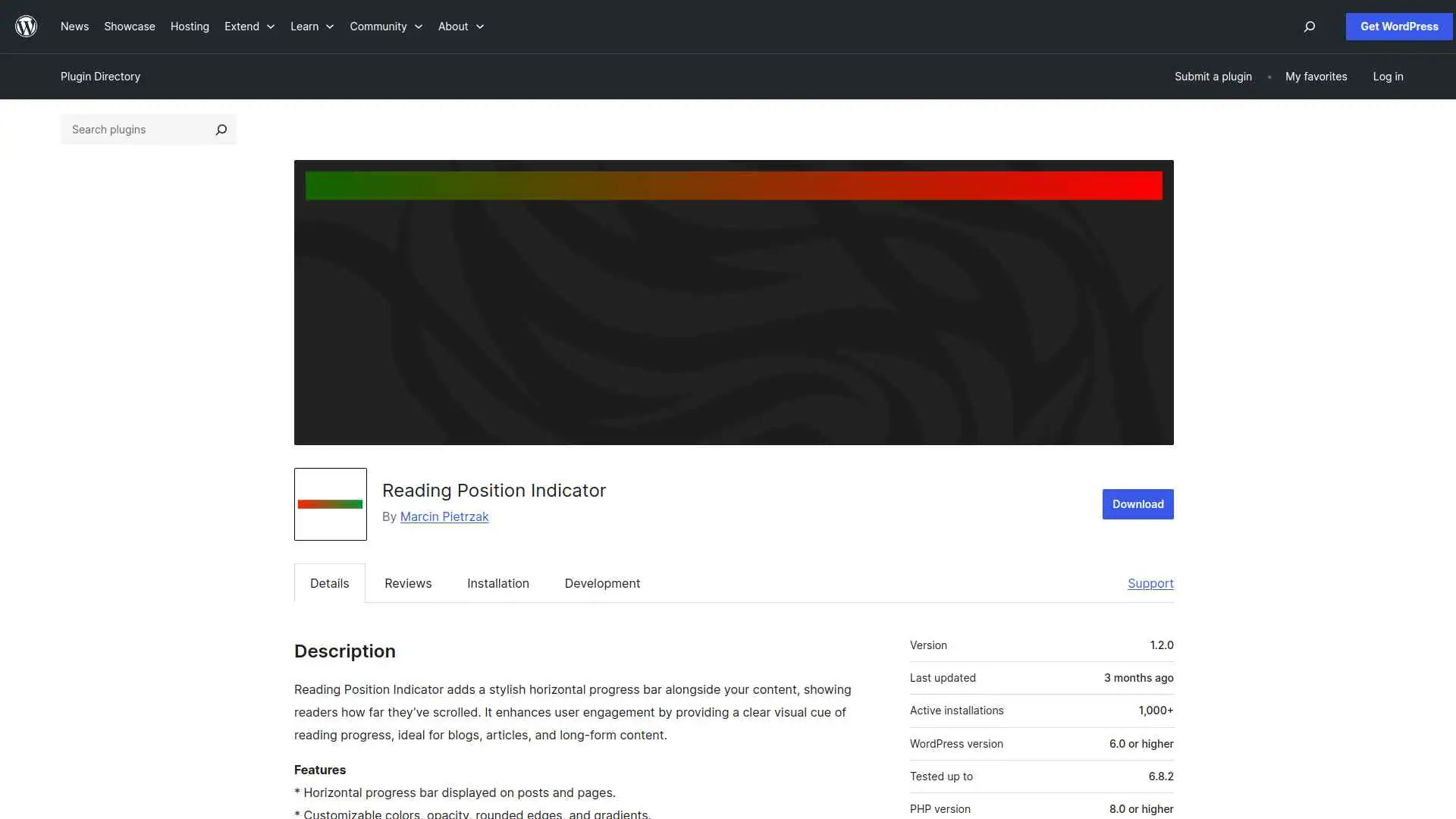1456x819 pixels.
Task: Select the Development tab
Action: coord(601,583)
